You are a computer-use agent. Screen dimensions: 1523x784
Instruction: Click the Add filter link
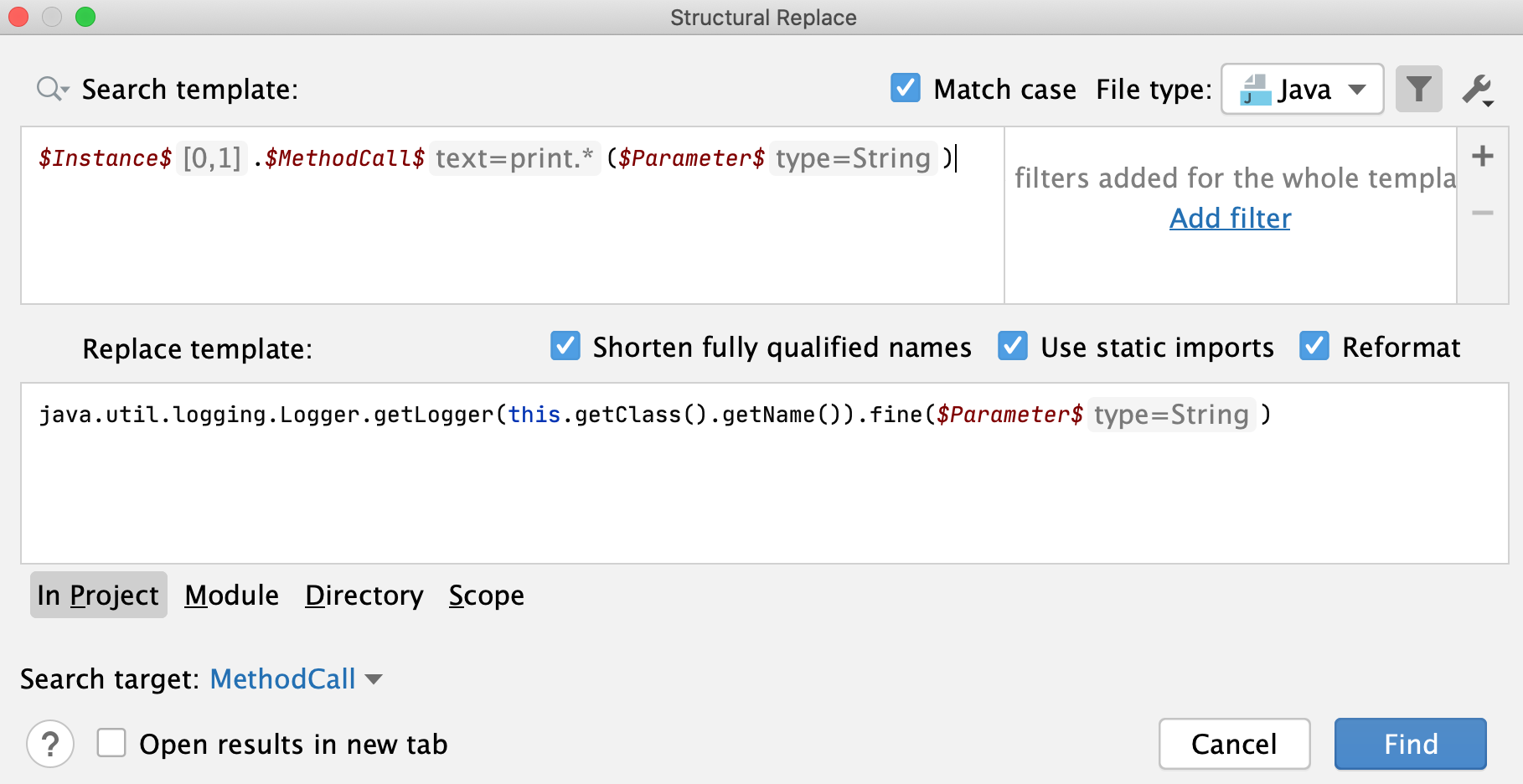click(x=1229, y=218)
